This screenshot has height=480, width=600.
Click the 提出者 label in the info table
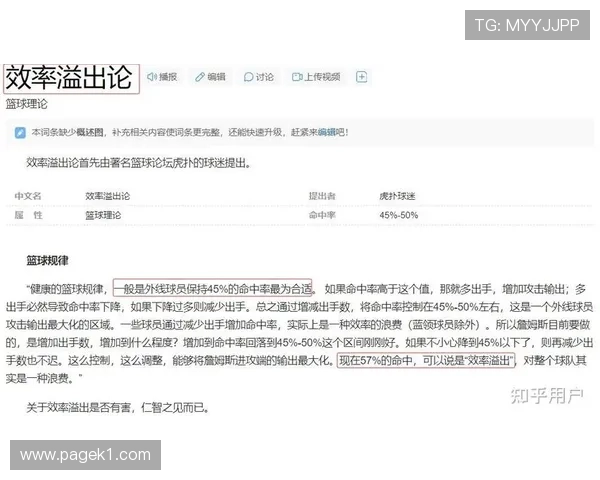(x=322, y=196)
